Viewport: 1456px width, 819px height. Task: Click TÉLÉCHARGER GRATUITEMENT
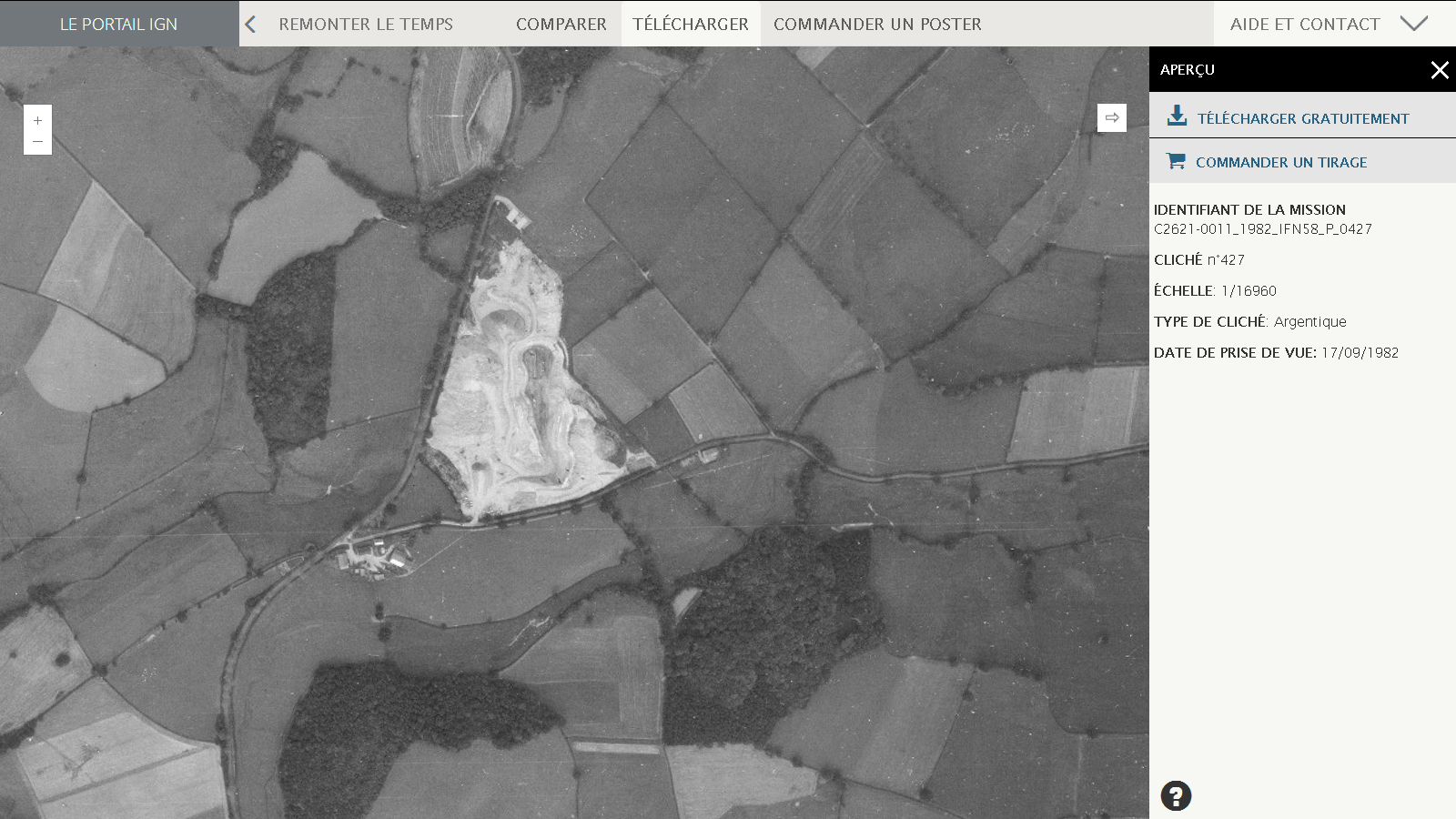tap(1302, 118)
